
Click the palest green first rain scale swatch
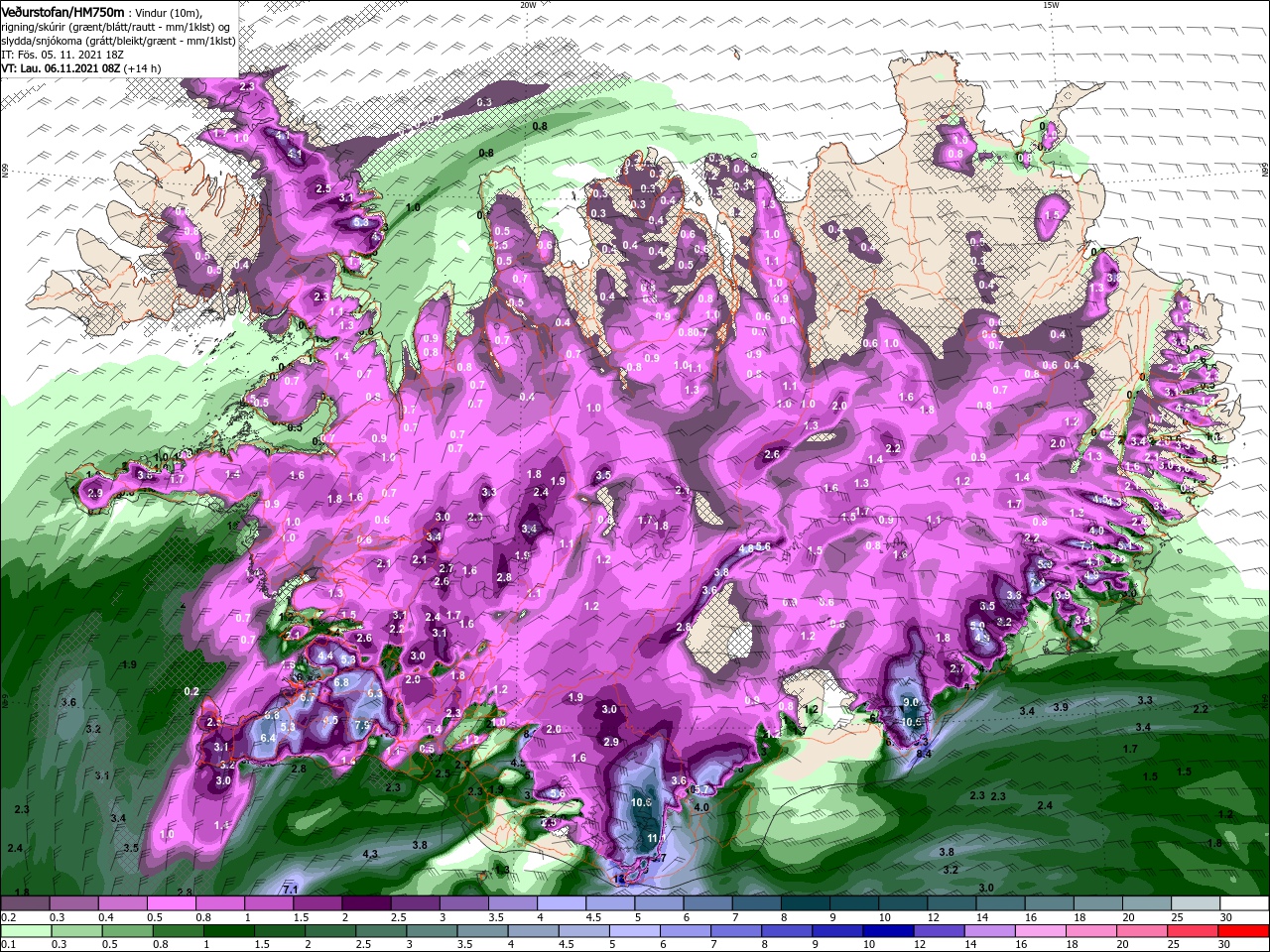tap(25, 931)
